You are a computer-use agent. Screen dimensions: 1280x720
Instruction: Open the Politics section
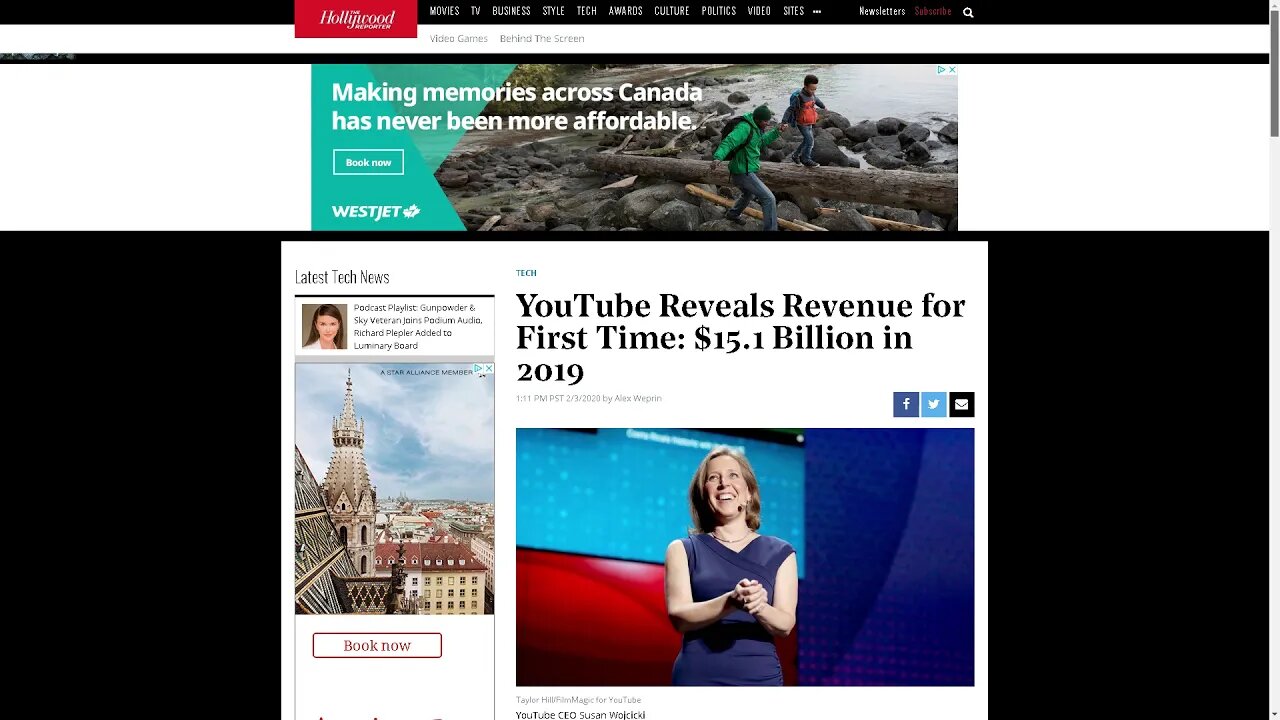[x=719, y=11]
